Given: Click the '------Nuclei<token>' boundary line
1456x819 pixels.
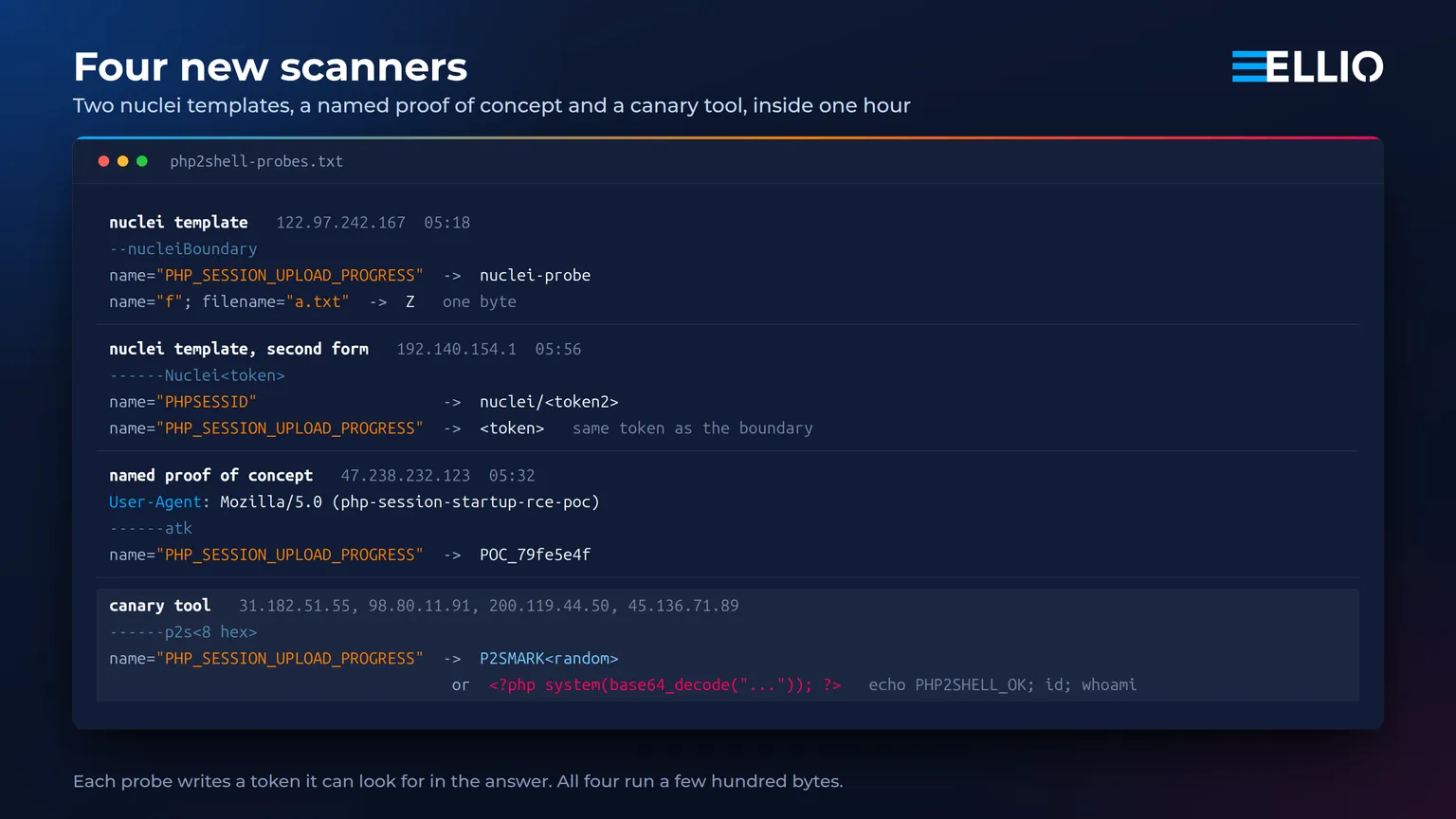Looking at the screenshot, I should click(197, 375).
